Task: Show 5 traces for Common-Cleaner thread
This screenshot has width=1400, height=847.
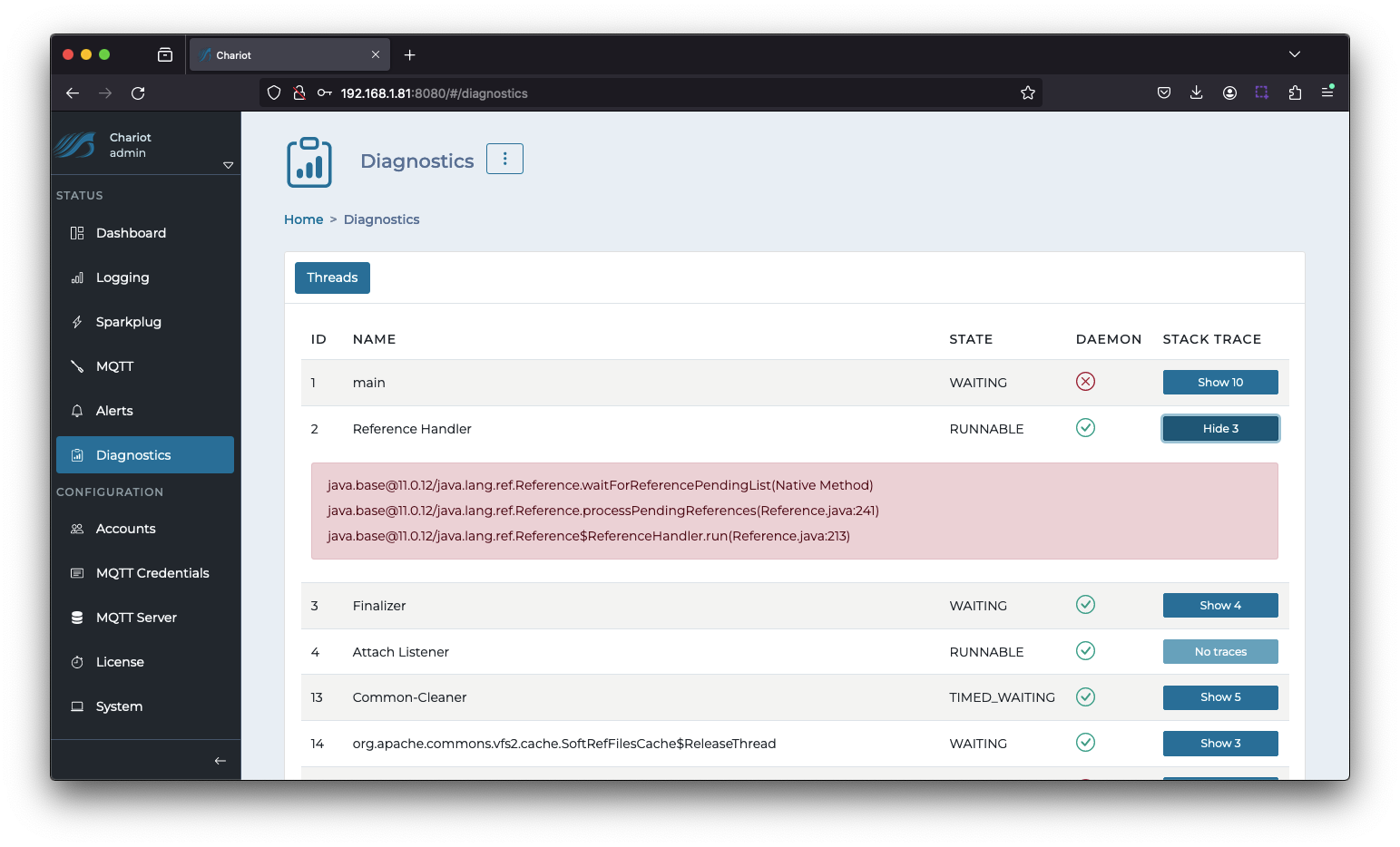Action: (x=1220, y=697)
